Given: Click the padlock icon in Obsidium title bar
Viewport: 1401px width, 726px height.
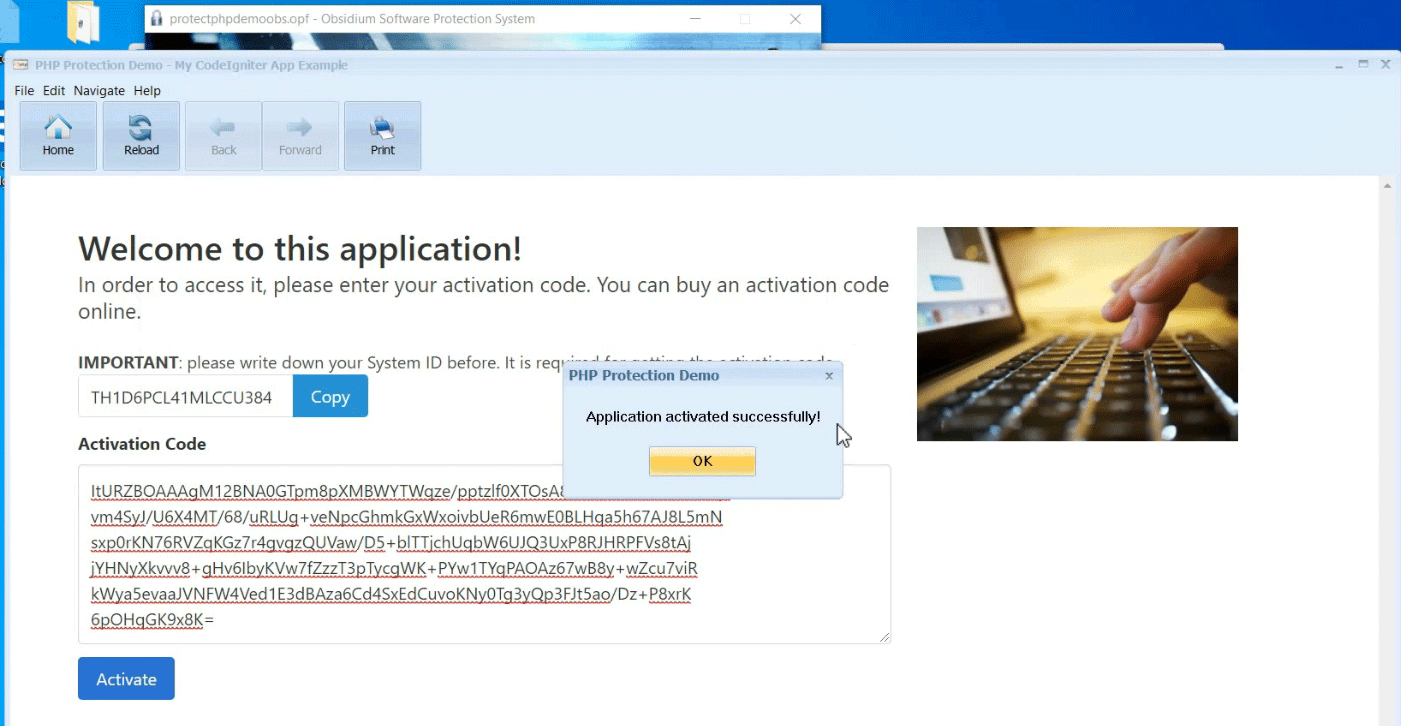Looking at the screenshot, I should 156,19.
